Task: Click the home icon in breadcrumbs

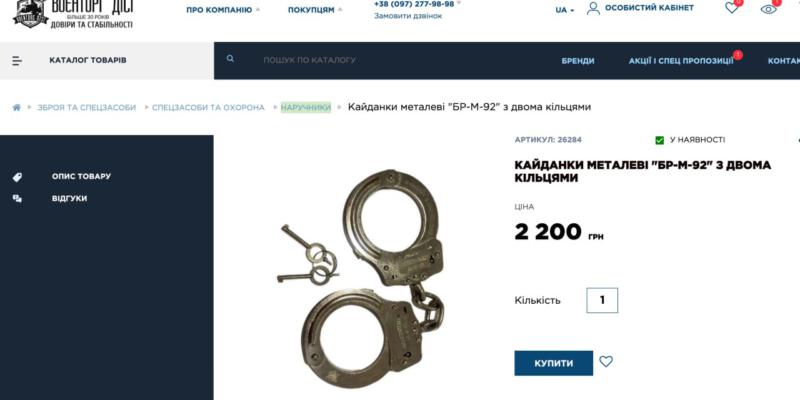Action: [17, 108]
